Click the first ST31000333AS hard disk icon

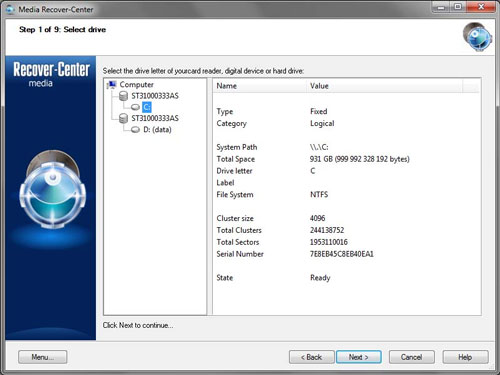coord(123,96)
